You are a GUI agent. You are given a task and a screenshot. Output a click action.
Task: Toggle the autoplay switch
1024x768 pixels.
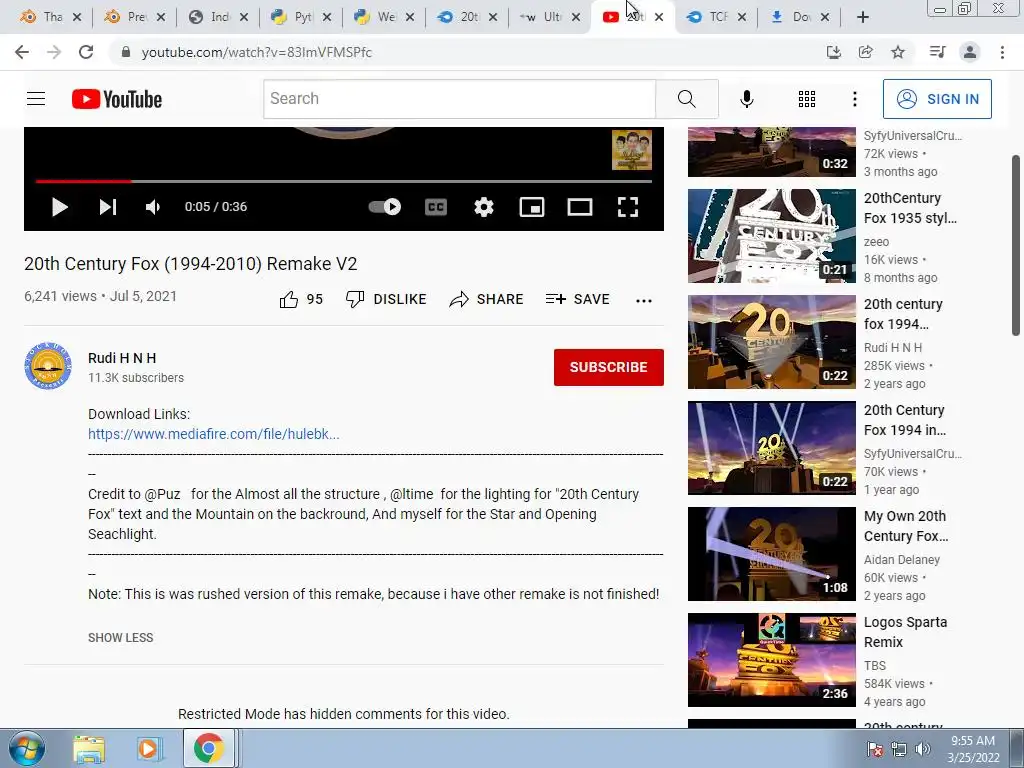point(385,207)
